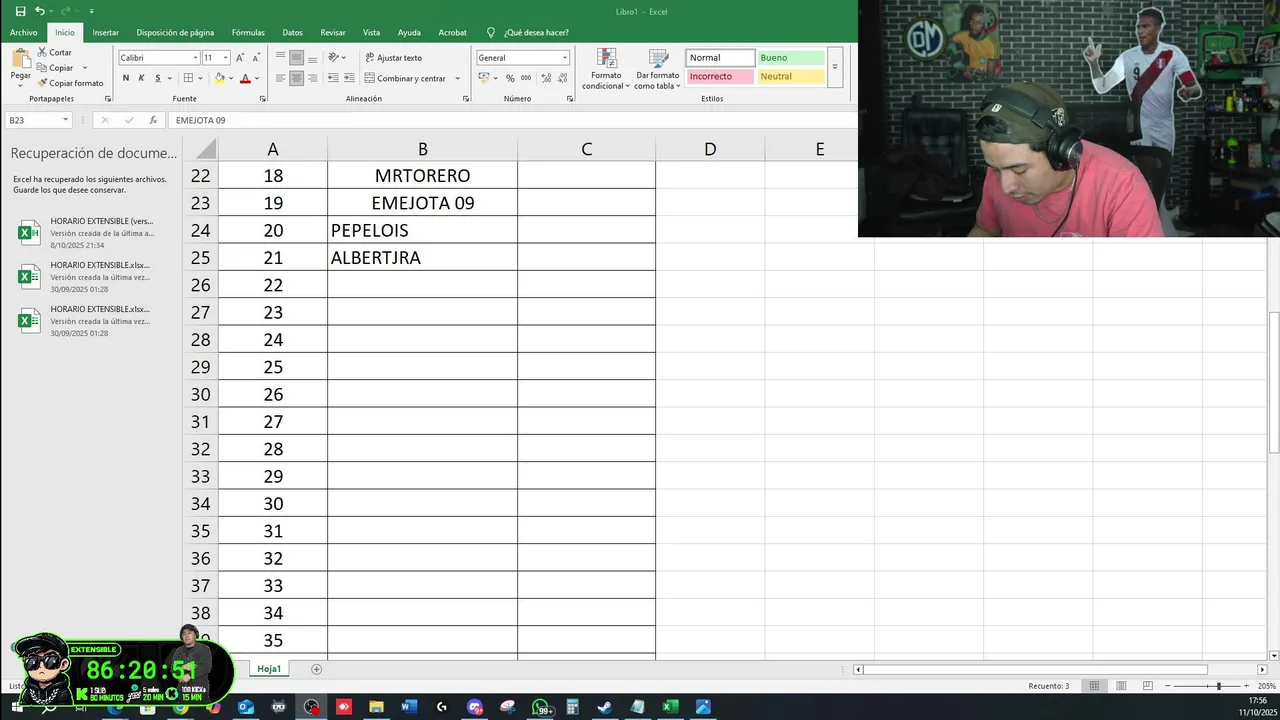Switch to page layout view in status bar
This screenshot has width=1280, height=720.
[x=1120, y=686]
